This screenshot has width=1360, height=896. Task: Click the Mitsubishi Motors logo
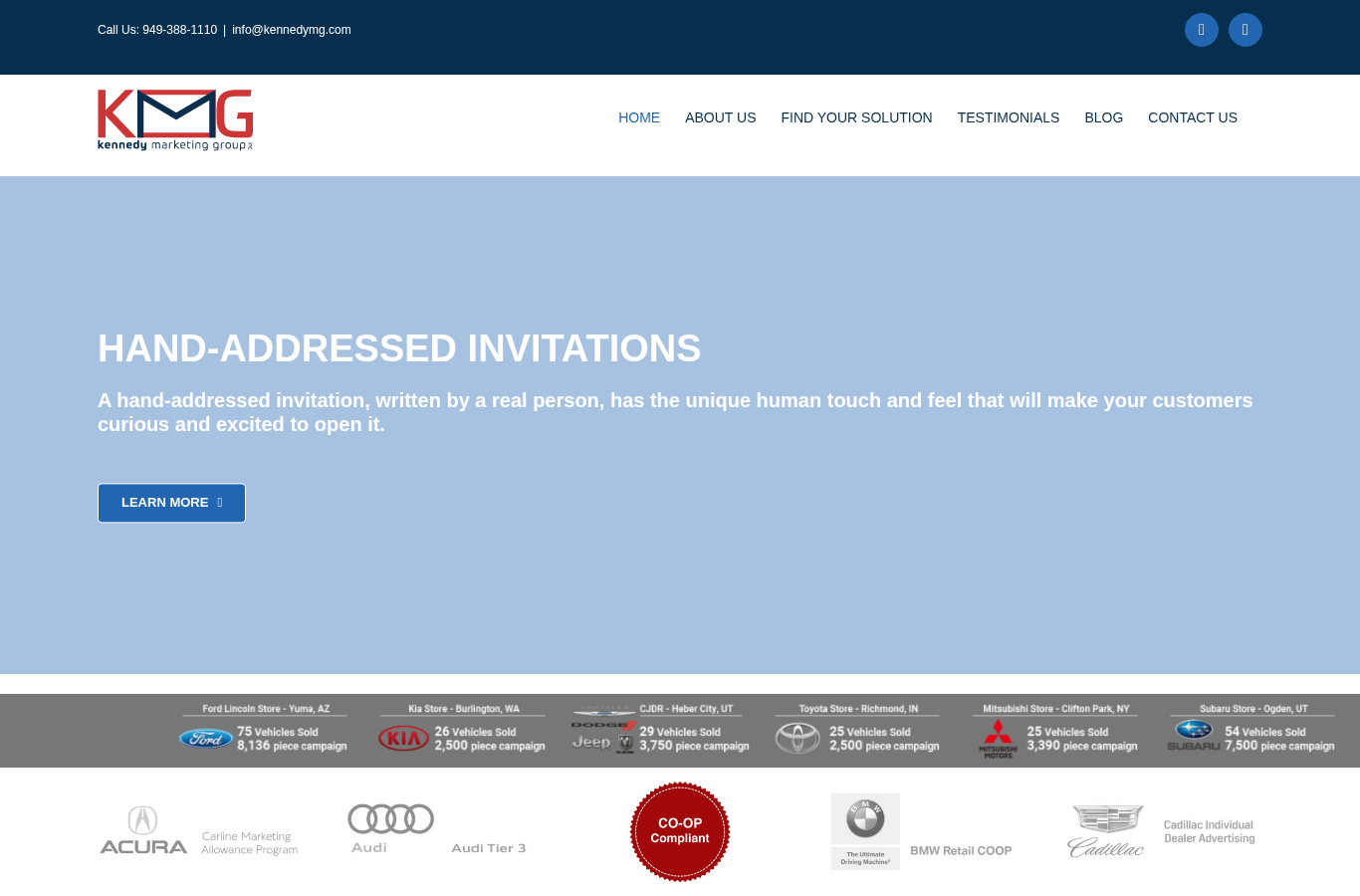998,739
